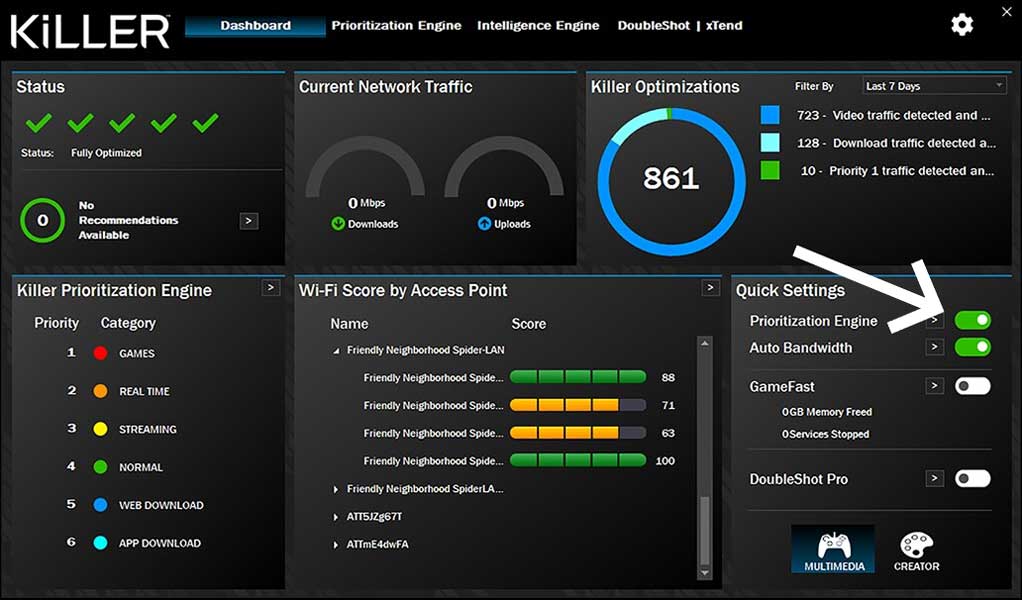Expand the Friendly Neighborhood SpiderLA... group
This screenshot has width=1022, height=600.
(x=336, y=489)
